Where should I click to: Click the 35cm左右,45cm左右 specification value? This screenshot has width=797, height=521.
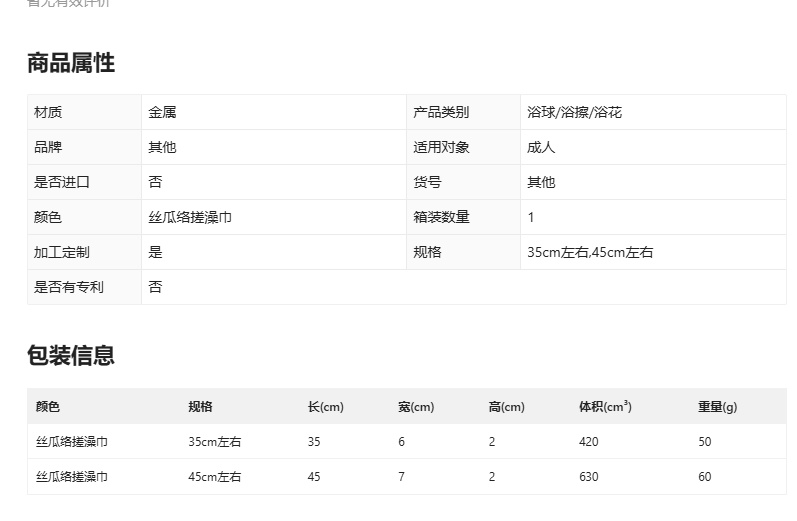pos(590,252)
